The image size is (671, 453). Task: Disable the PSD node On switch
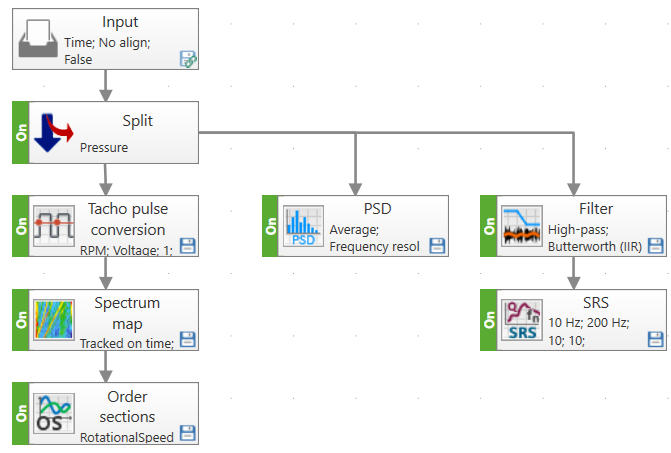pos(270,226)
